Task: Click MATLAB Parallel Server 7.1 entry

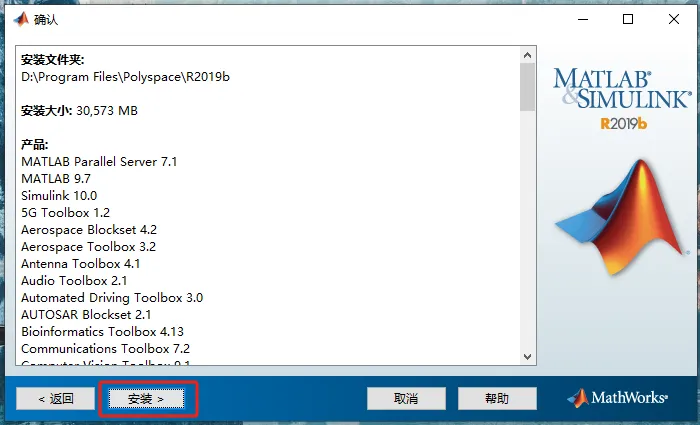Action: (x=99, y=162)
